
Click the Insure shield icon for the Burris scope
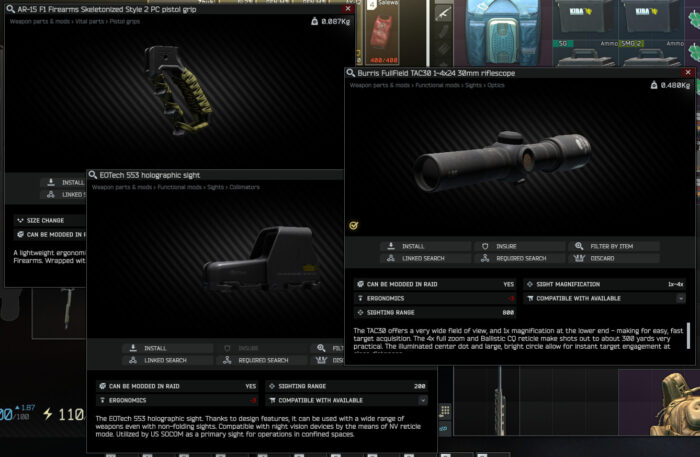[485, 246]
